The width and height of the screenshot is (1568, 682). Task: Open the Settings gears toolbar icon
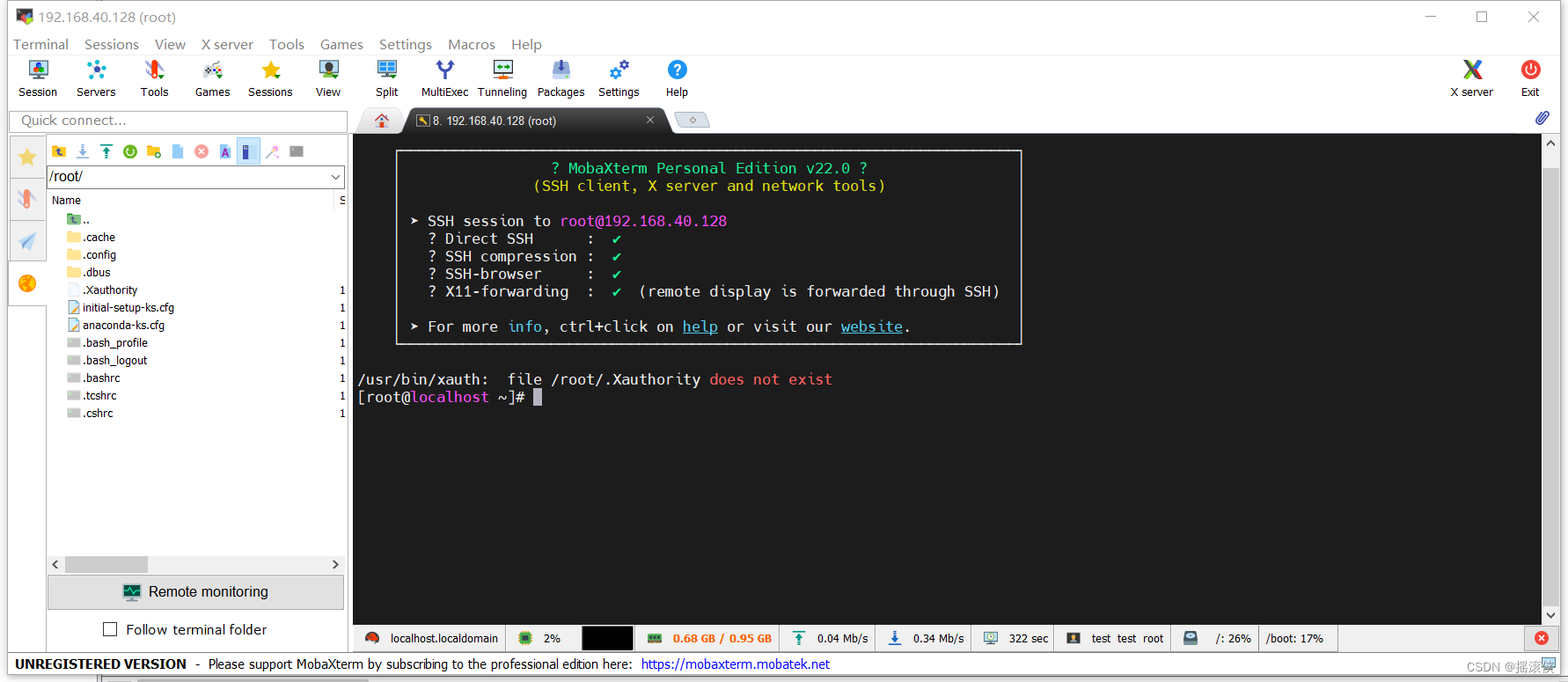pos(619,78)
